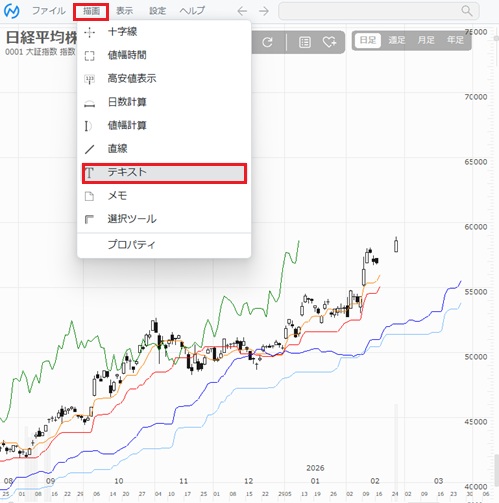Select メモ menu entry

[x=164, y=196]
